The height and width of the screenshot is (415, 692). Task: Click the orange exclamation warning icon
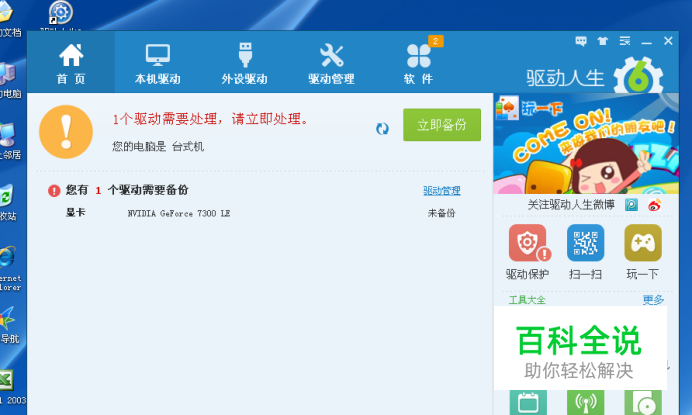pyautogui.click(x=66, y=132)
